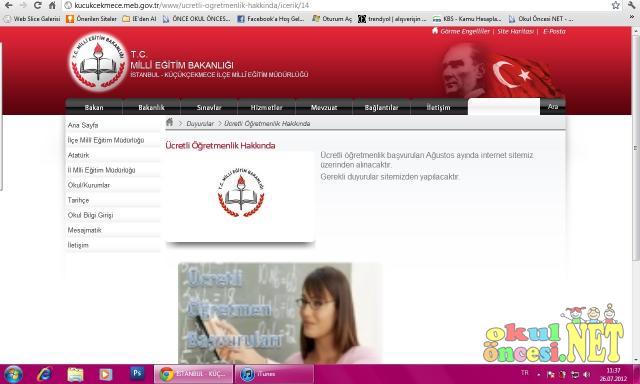Click Action Center flag tray icon
The height and width of the screenshot is (384, 640).
551,374
